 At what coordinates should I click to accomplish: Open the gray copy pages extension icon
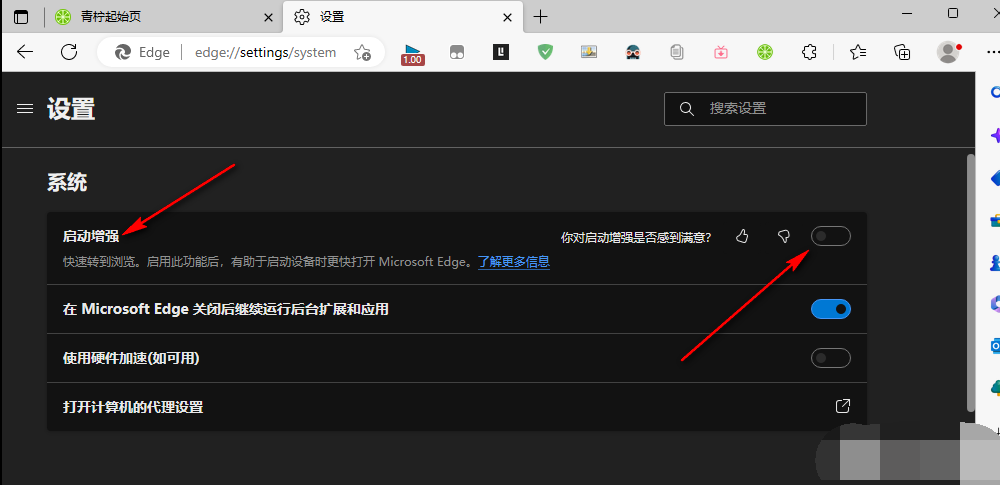click(677, 52)
